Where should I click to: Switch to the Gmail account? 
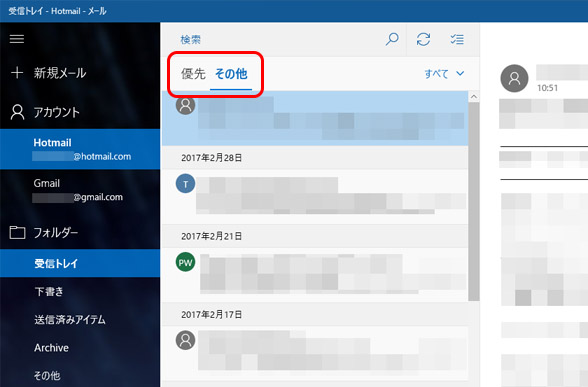(80, 190)
